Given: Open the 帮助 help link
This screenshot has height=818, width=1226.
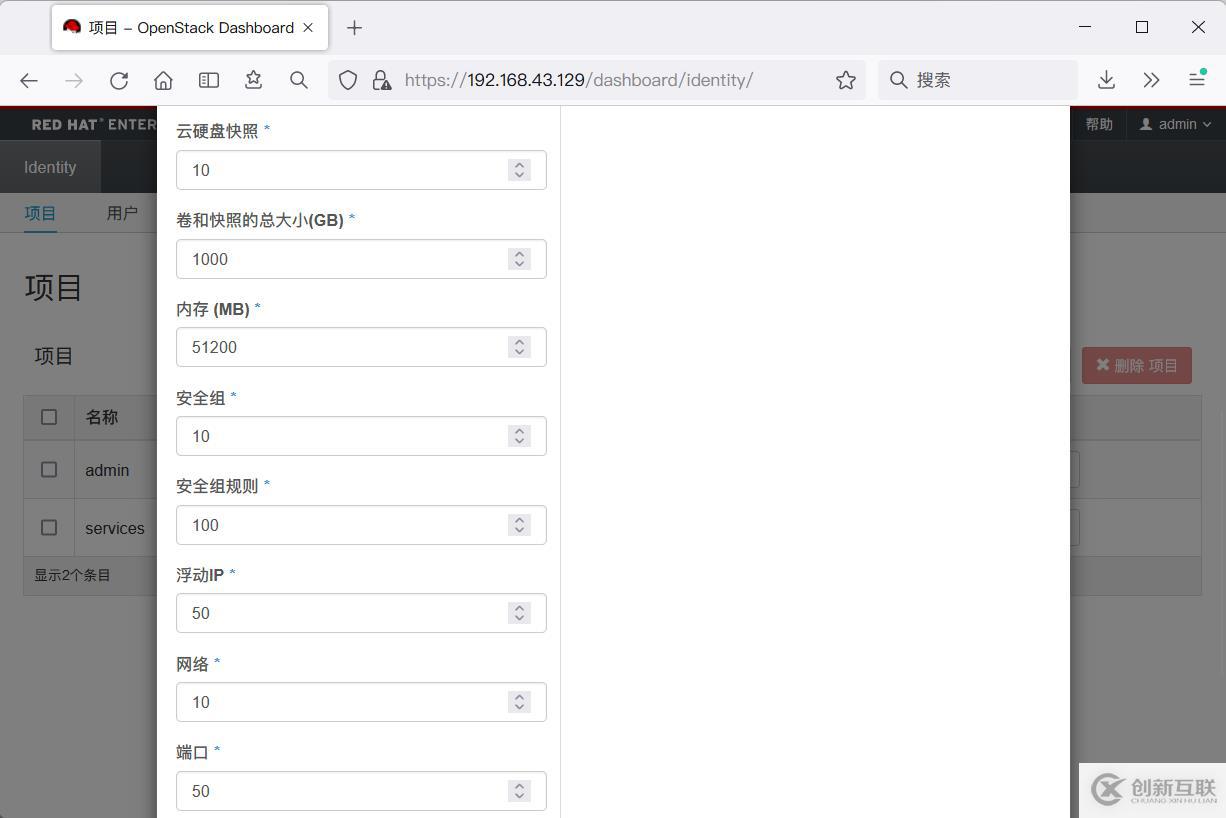Looking at the screenshot, I should [x=1099, y=124].
